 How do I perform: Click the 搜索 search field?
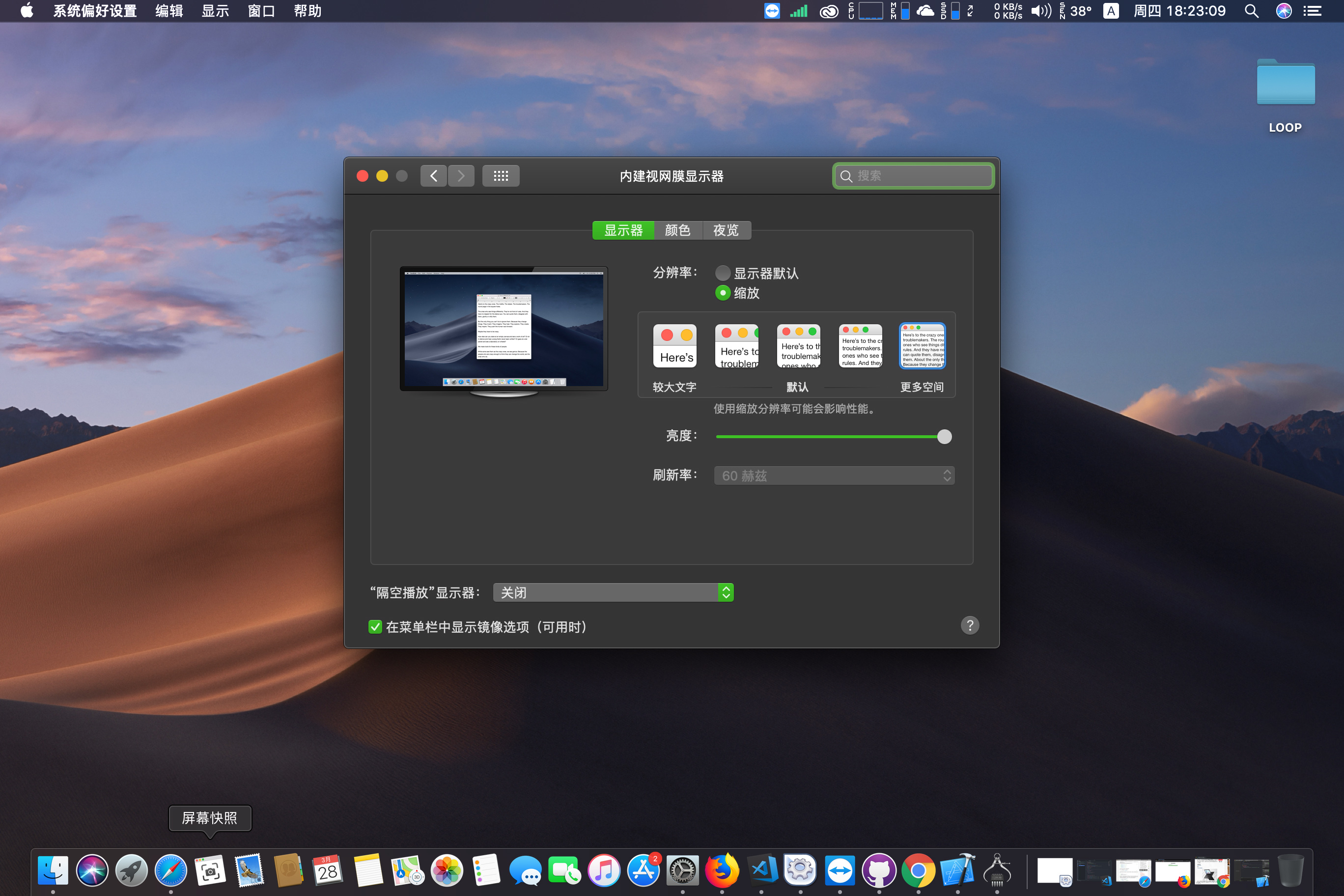tap(913, 176)
